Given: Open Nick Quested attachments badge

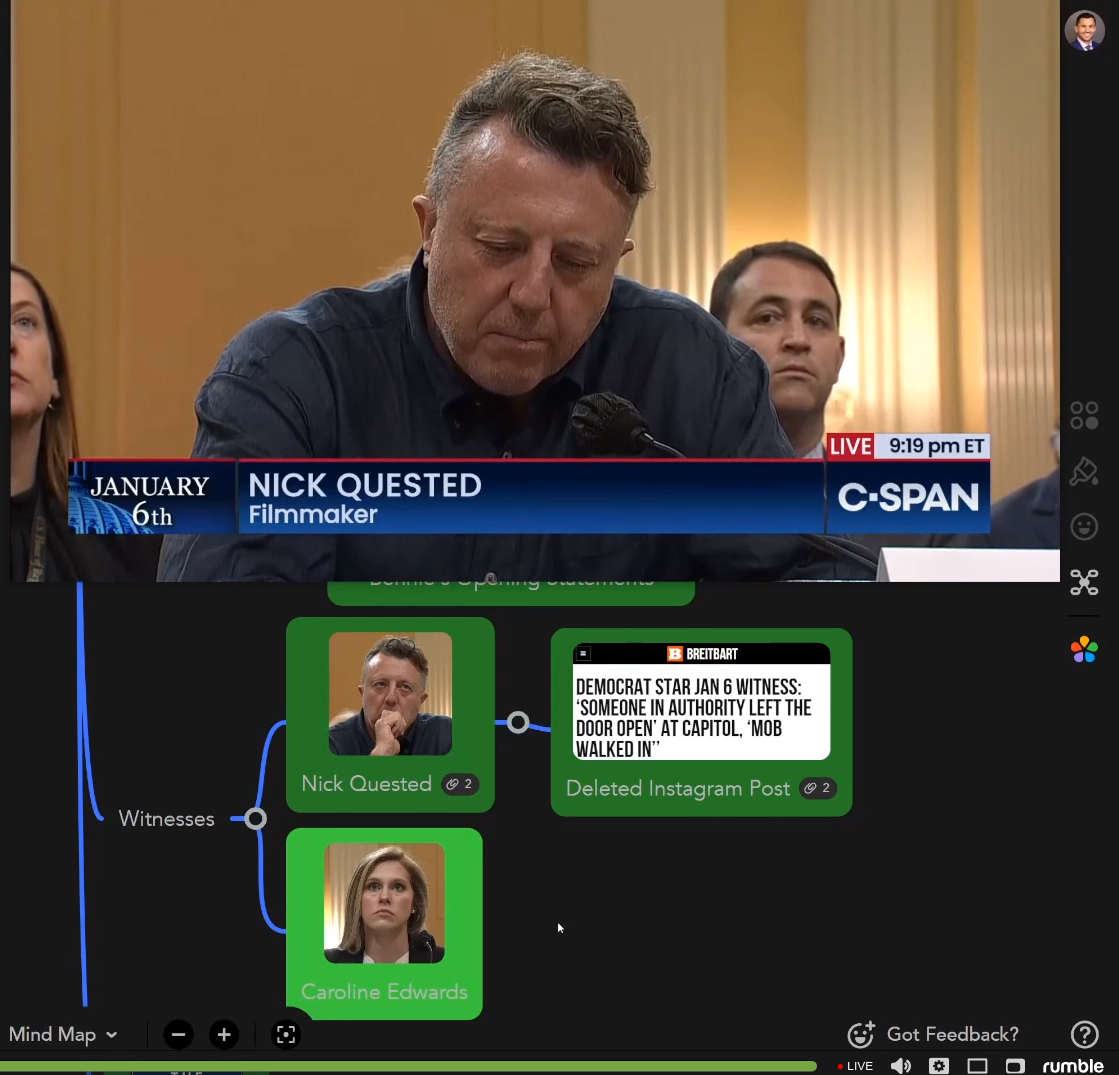Looking at the screenshot, I should pos(460,784).
